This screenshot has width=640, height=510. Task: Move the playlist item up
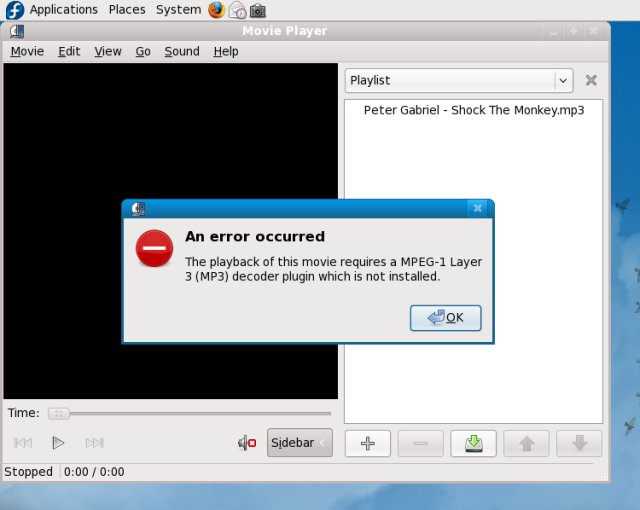coord(526,443)
